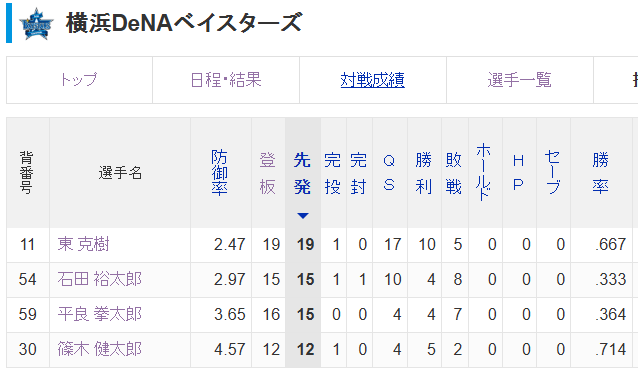638x368 pixels.
Task: Sort by 先発 column header
Action: click(x=302, y=173)
